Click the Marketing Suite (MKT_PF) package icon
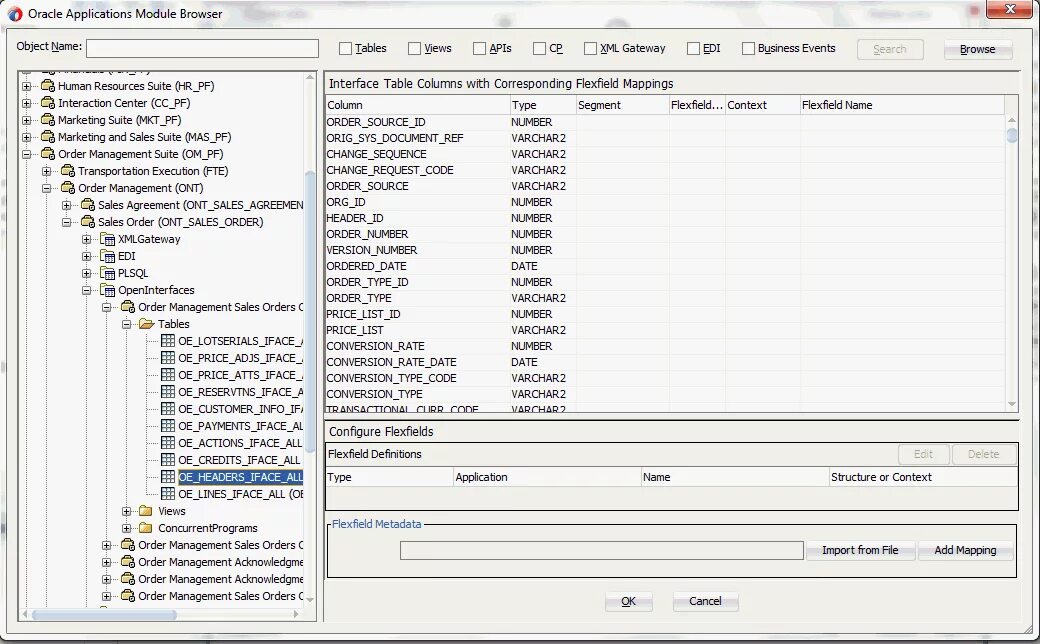Image resolution: width=1040 pixels, height=644 pixels. pos(48,120)
